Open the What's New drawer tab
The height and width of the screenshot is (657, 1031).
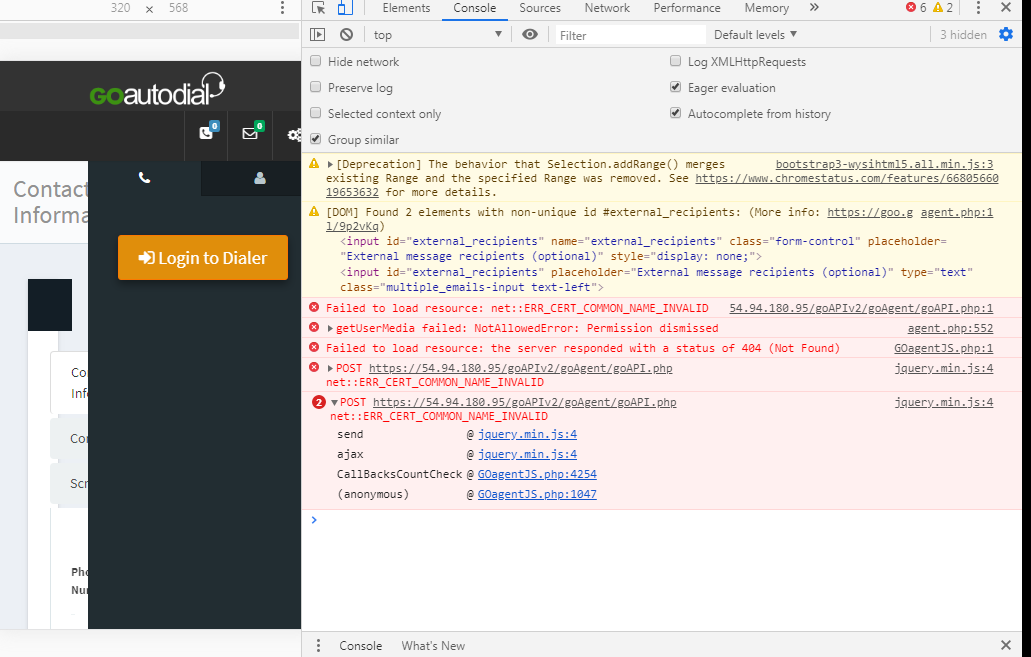point(433,646)
